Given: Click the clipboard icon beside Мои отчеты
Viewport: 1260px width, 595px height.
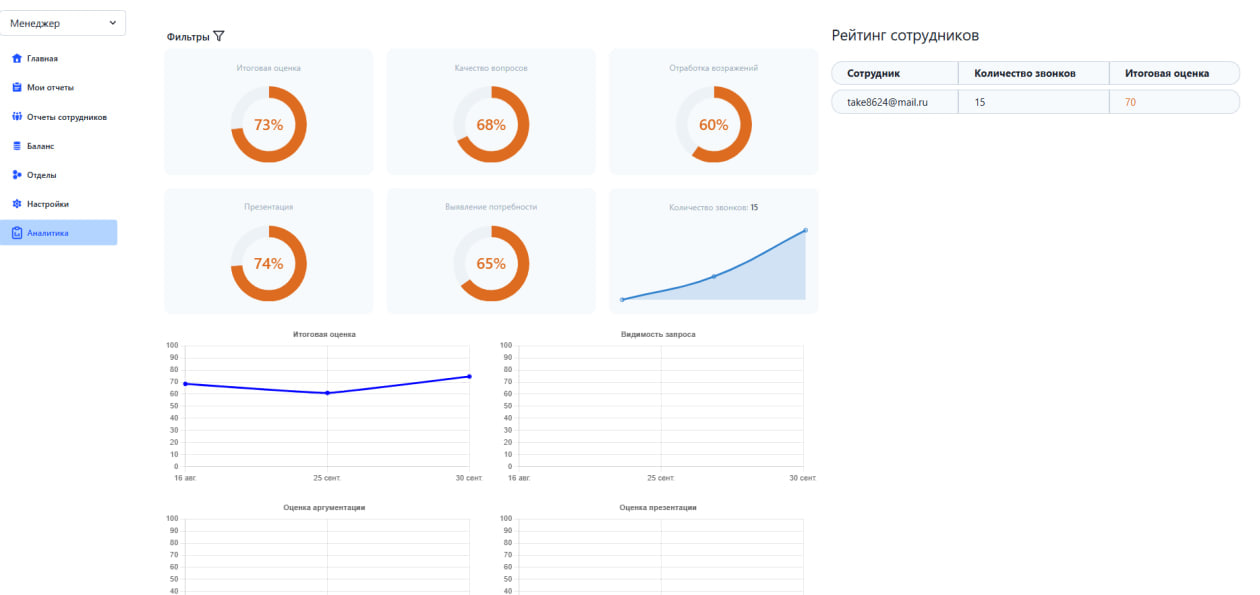Looking at the screenshot, I should (x=16, y=87).
